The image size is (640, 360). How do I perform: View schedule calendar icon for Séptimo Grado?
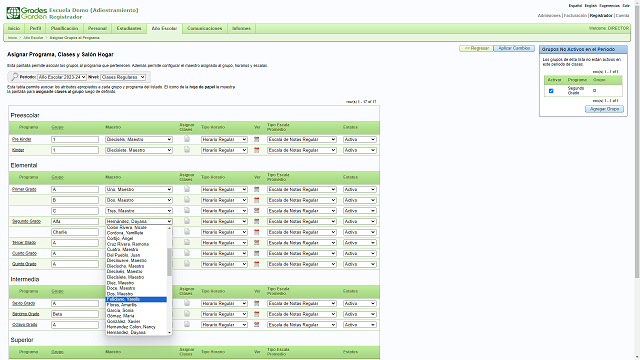pos(256,314)
